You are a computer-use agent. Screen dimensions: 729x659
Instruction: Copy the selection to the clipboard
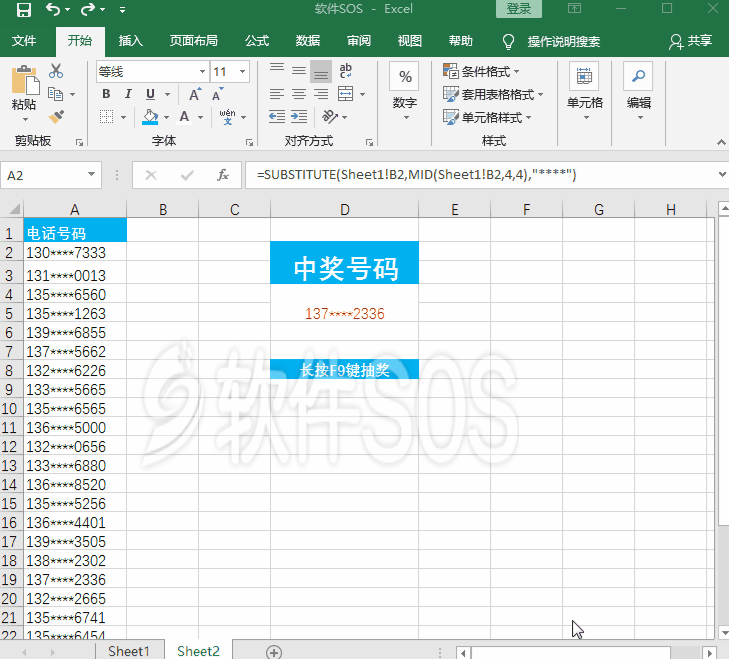coord(56,94)
